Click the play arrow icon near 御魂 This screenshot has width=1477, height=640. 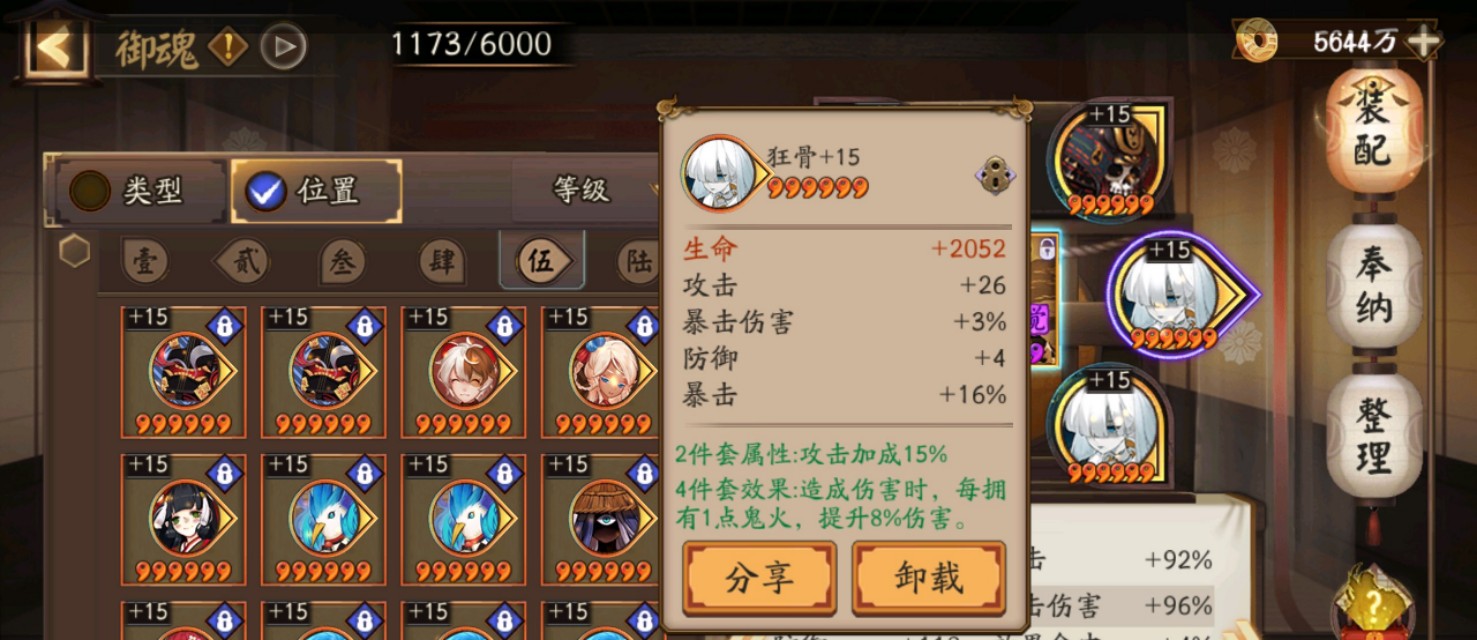coord(283,46)
